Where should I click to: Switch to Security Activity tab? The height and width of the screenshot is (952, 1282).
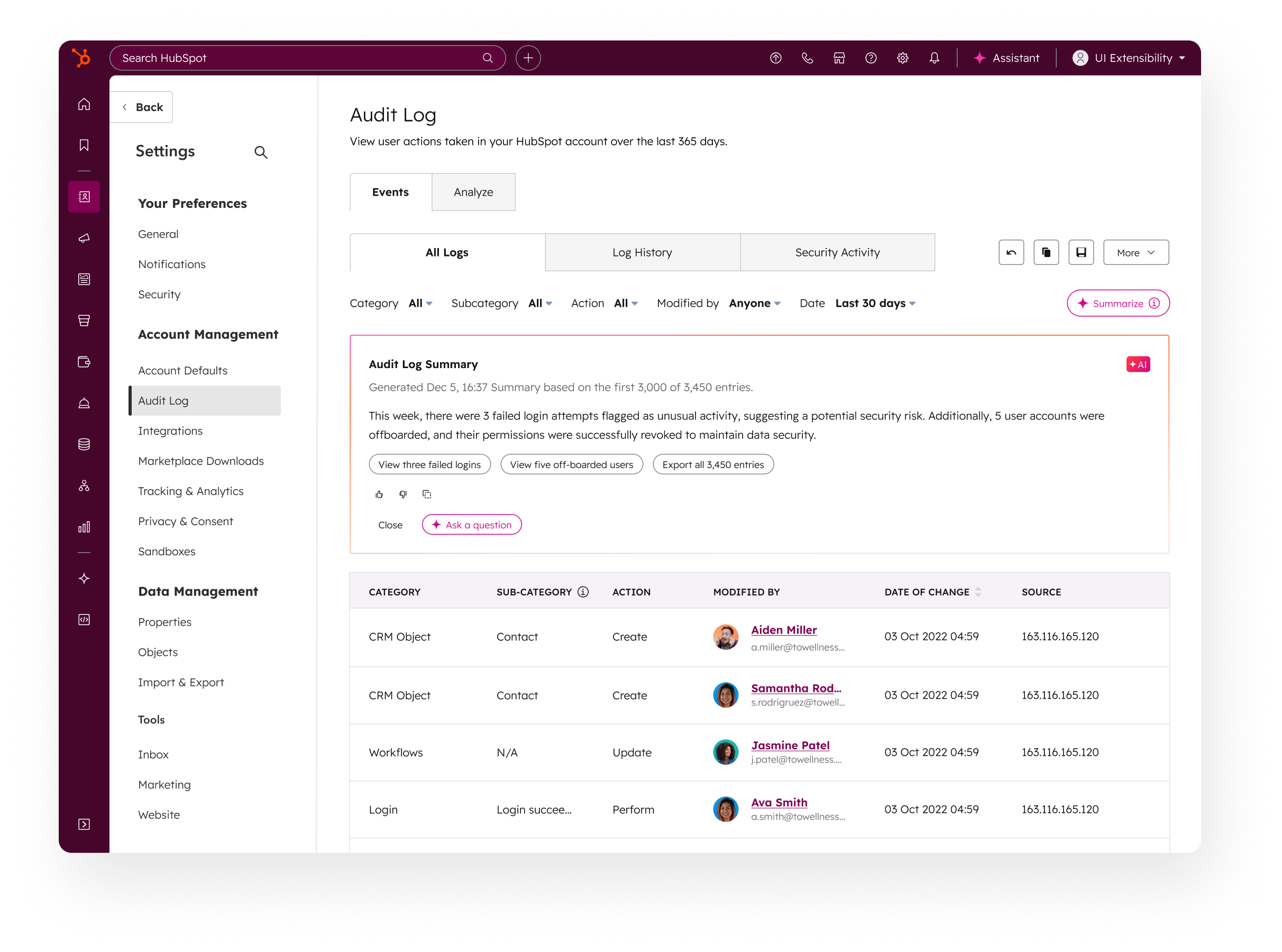[837, 252]
